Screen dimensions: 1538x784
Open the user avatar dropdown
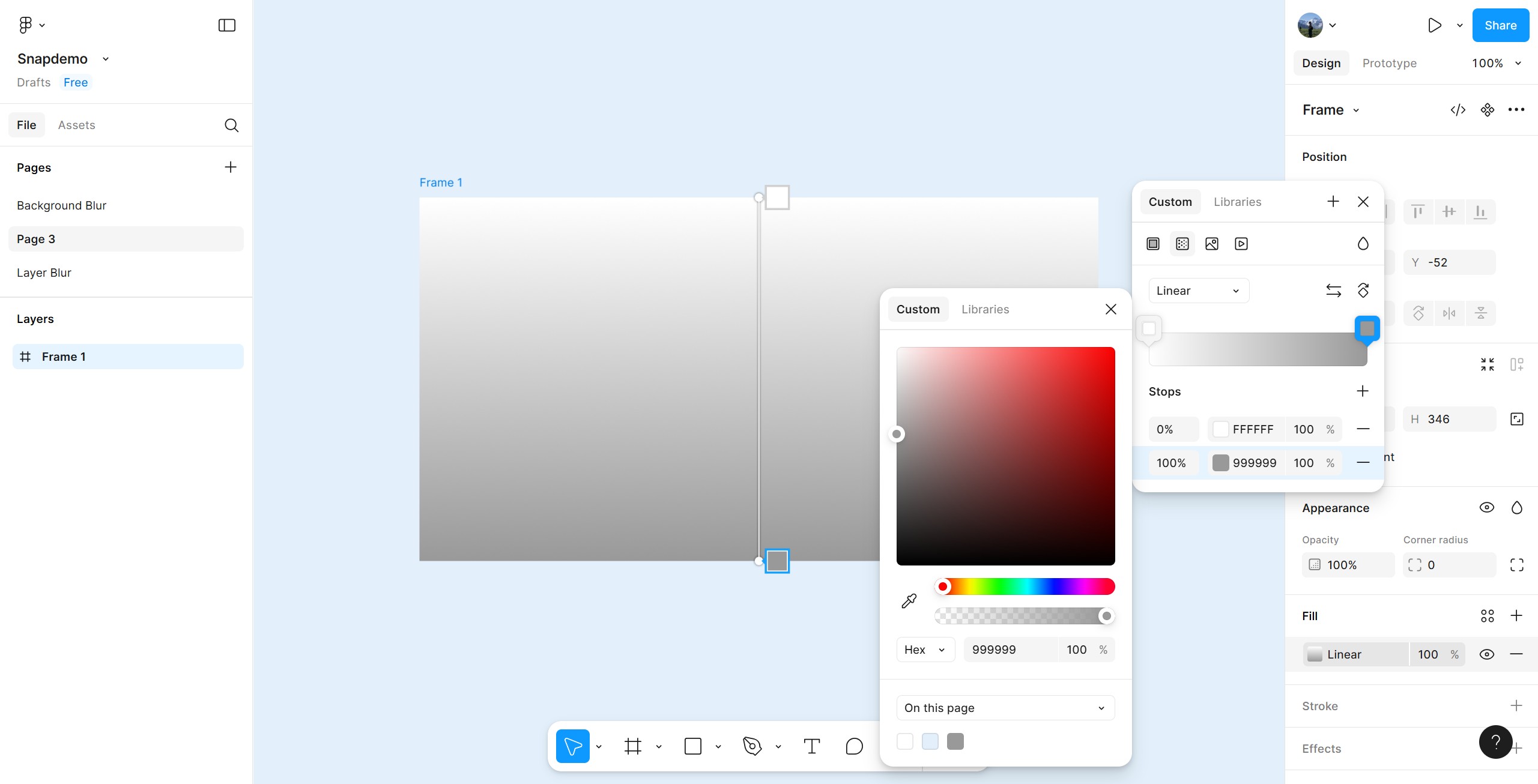tap(1317, 25)
